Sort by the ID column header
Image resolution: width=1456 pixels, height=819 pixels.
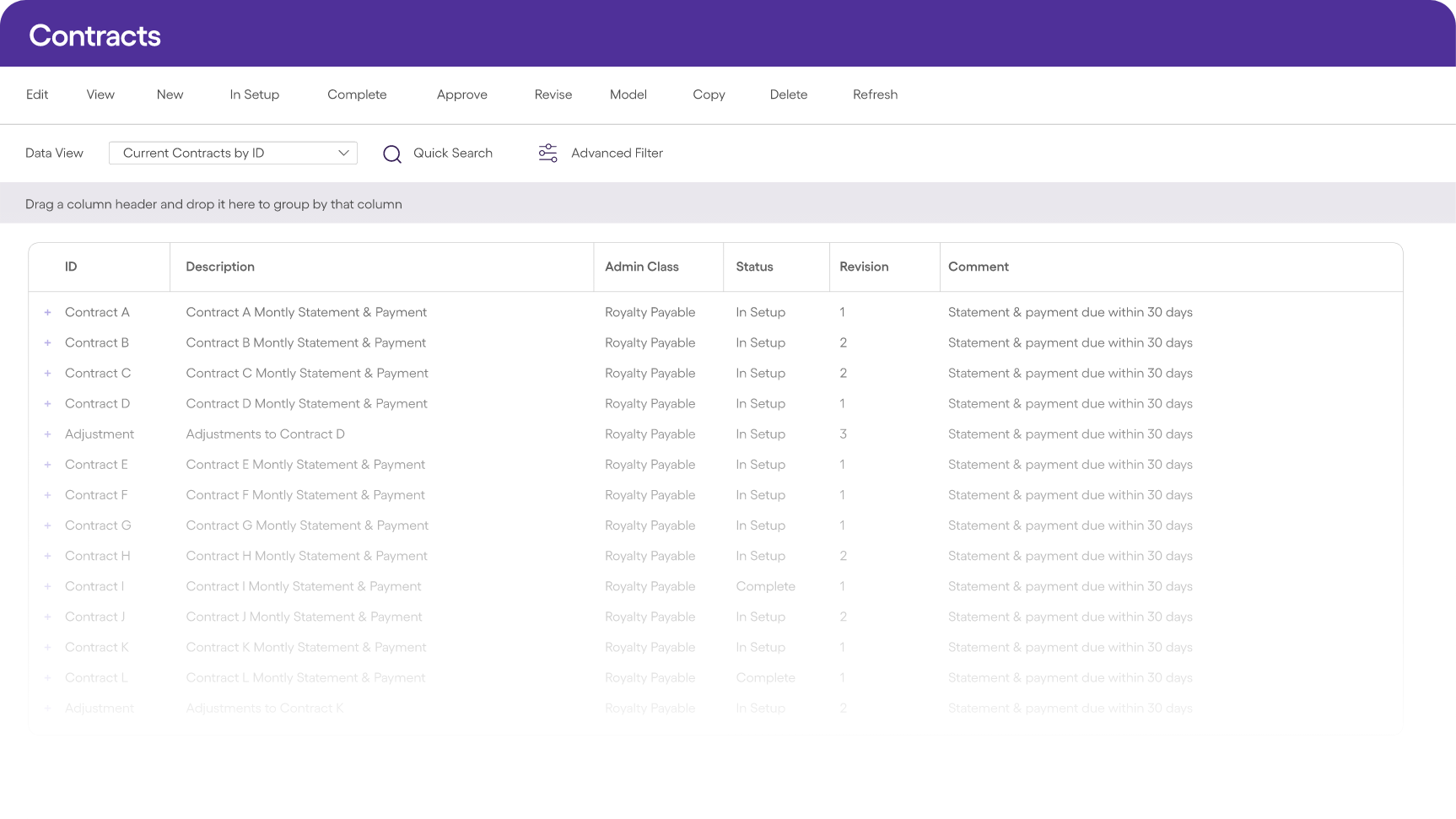tap(71, 267)
